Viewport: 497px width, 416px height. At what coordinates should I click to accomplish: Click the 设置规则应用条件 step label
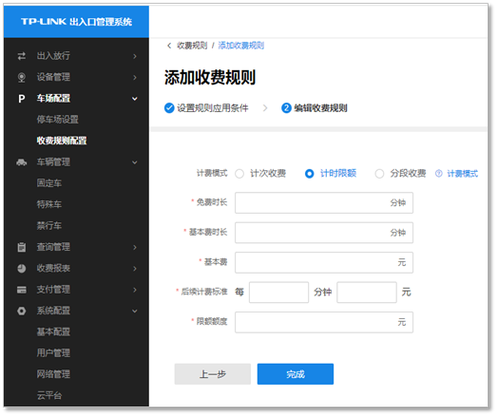tap(213, 108)
